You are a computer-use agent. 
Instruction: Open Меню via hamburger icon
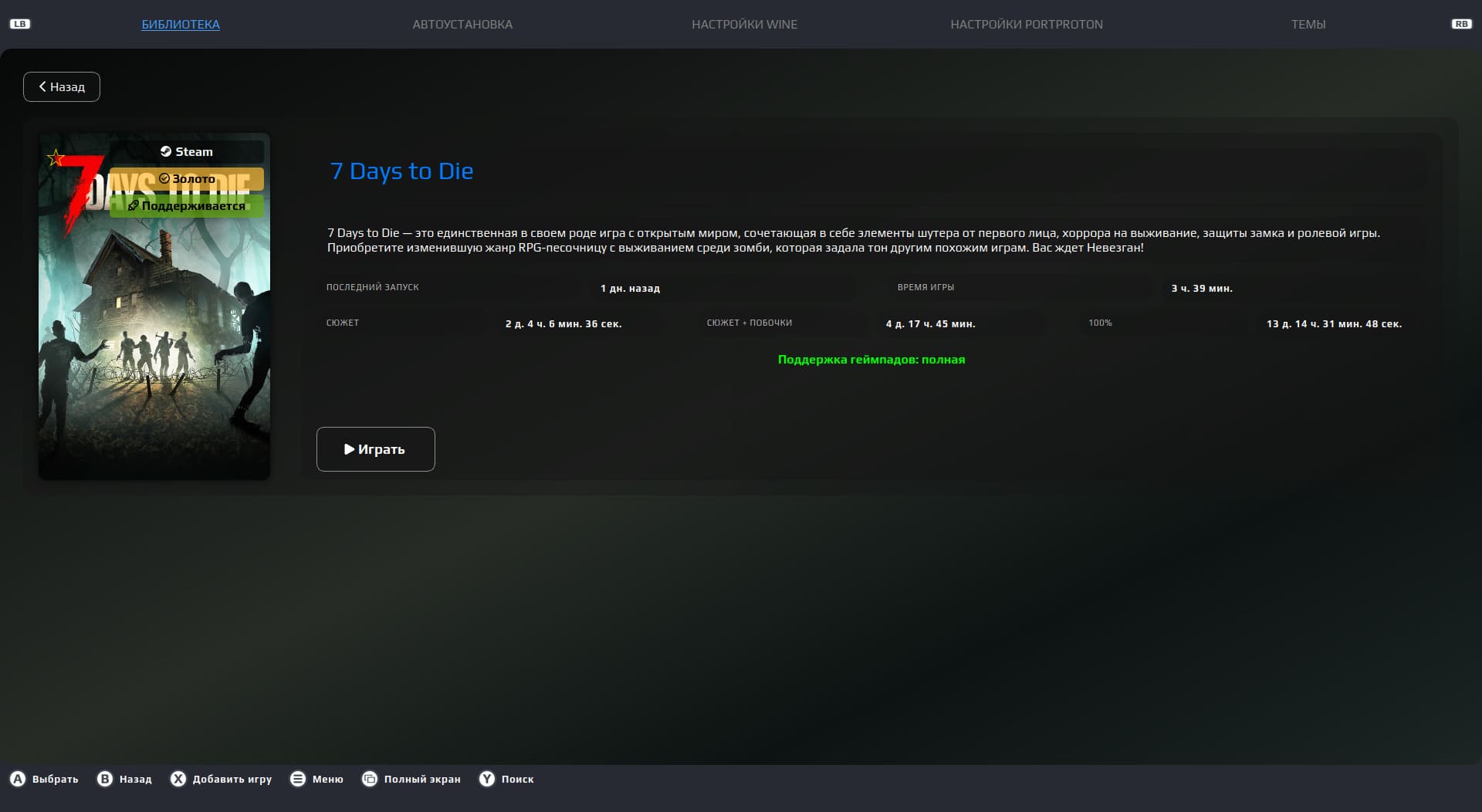point(298,779)
